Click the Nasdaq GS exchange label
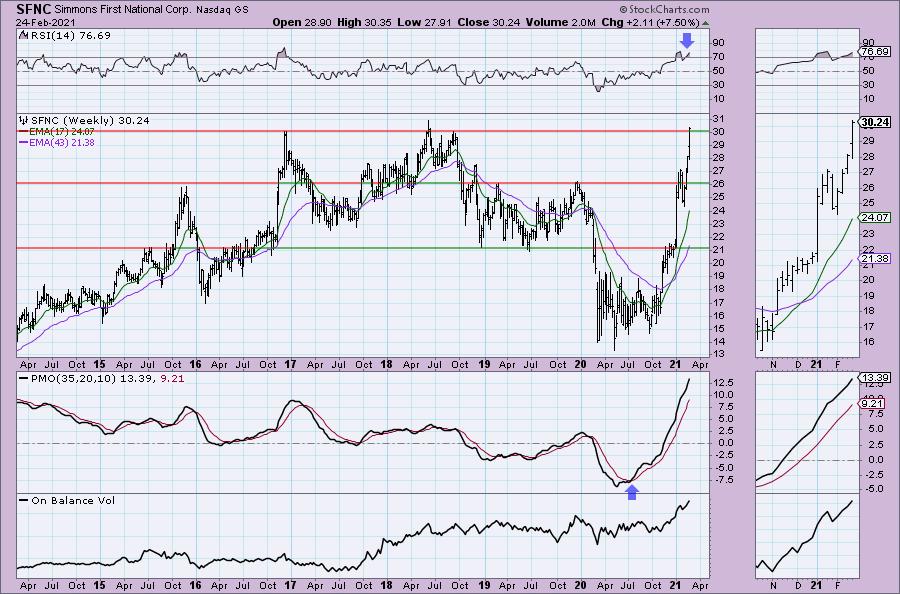This screenshot has width=900, height=594. coord(222,10)
